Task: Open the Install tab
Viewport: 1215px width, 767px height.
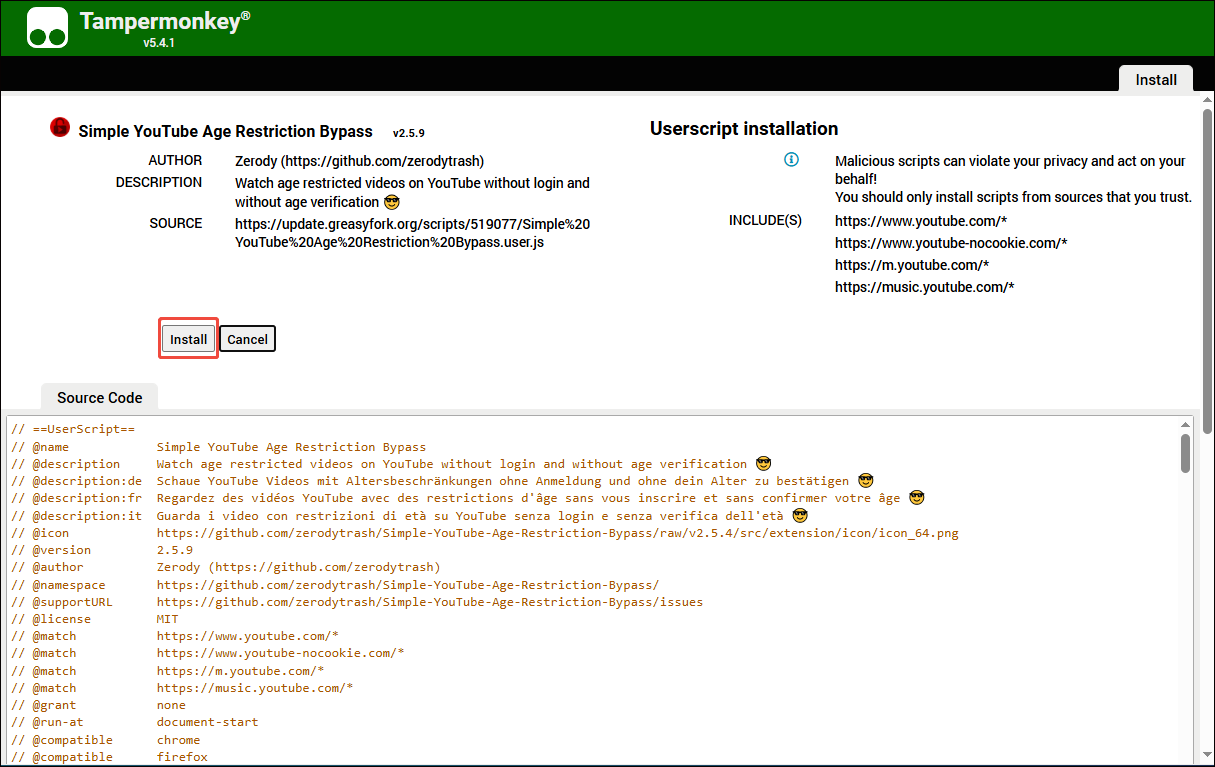Action: [x=1156, y=80]
